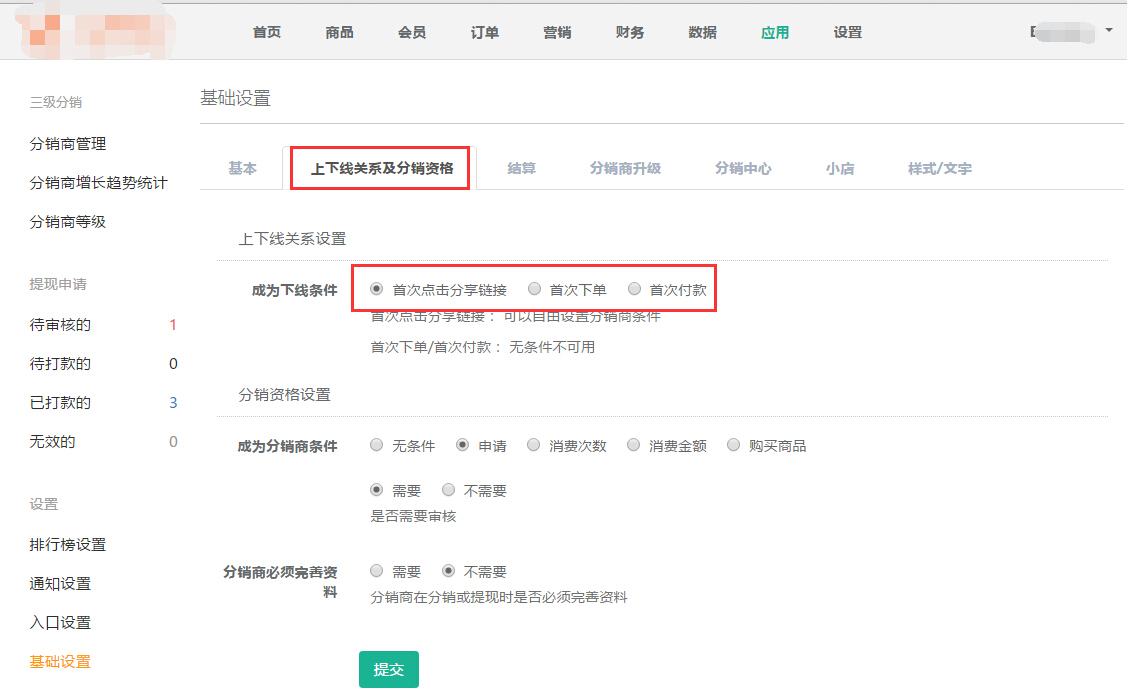This screenshot has width=1127, height=689.
Task: Open 待审核的 withdrawal requests
Action: pyautogui.click(x=61, y=325)
